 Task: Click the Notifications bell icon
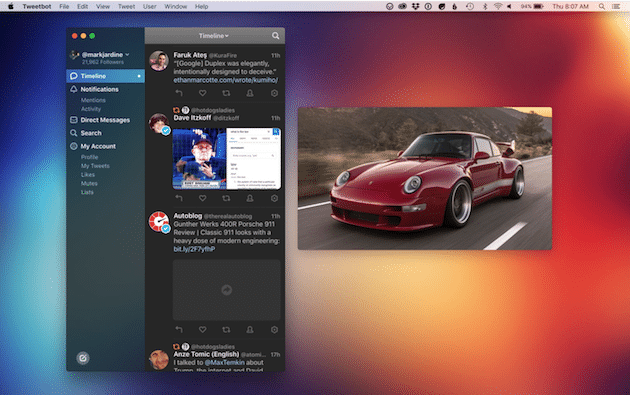pos(74,89)
